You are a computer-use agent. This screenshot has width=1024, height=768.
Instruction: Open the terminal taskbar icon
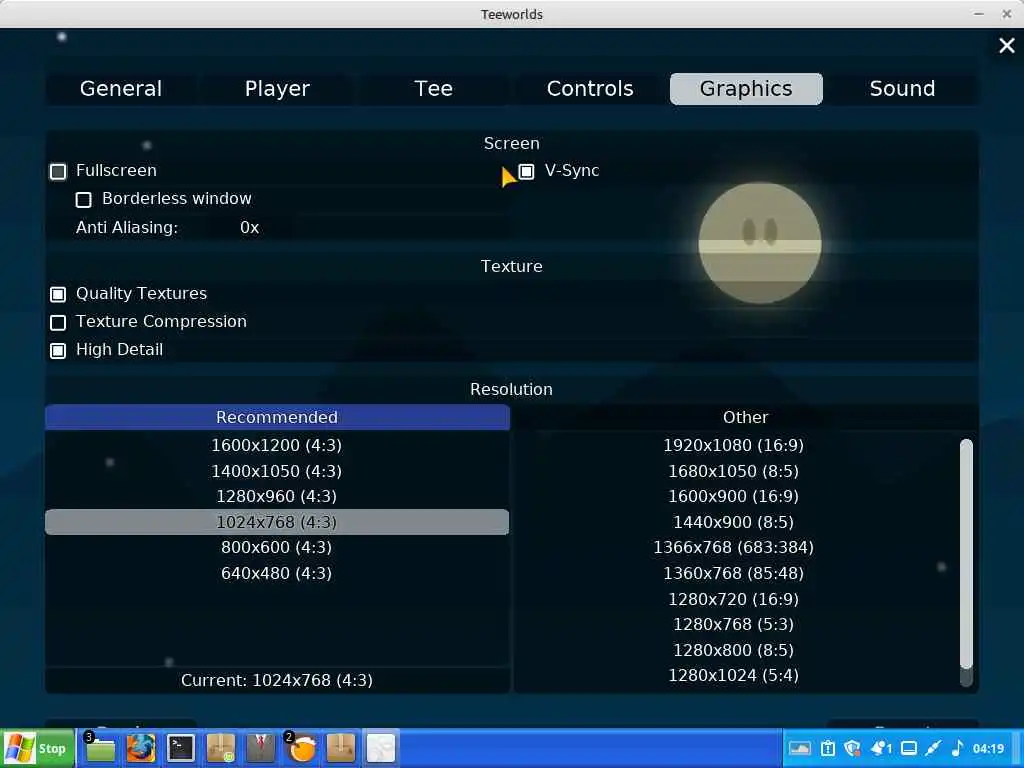tap(180, 748)
